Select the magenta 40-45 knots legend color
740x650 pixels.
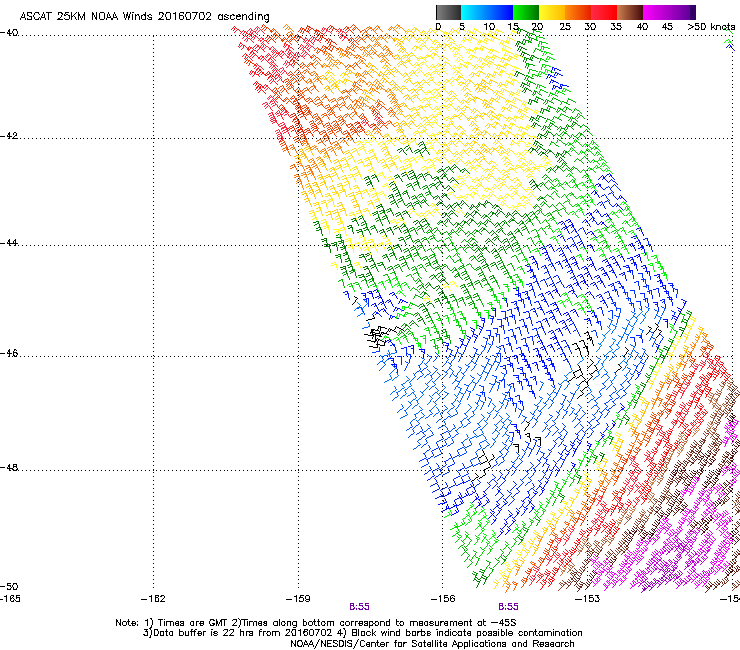coord(656,12)
